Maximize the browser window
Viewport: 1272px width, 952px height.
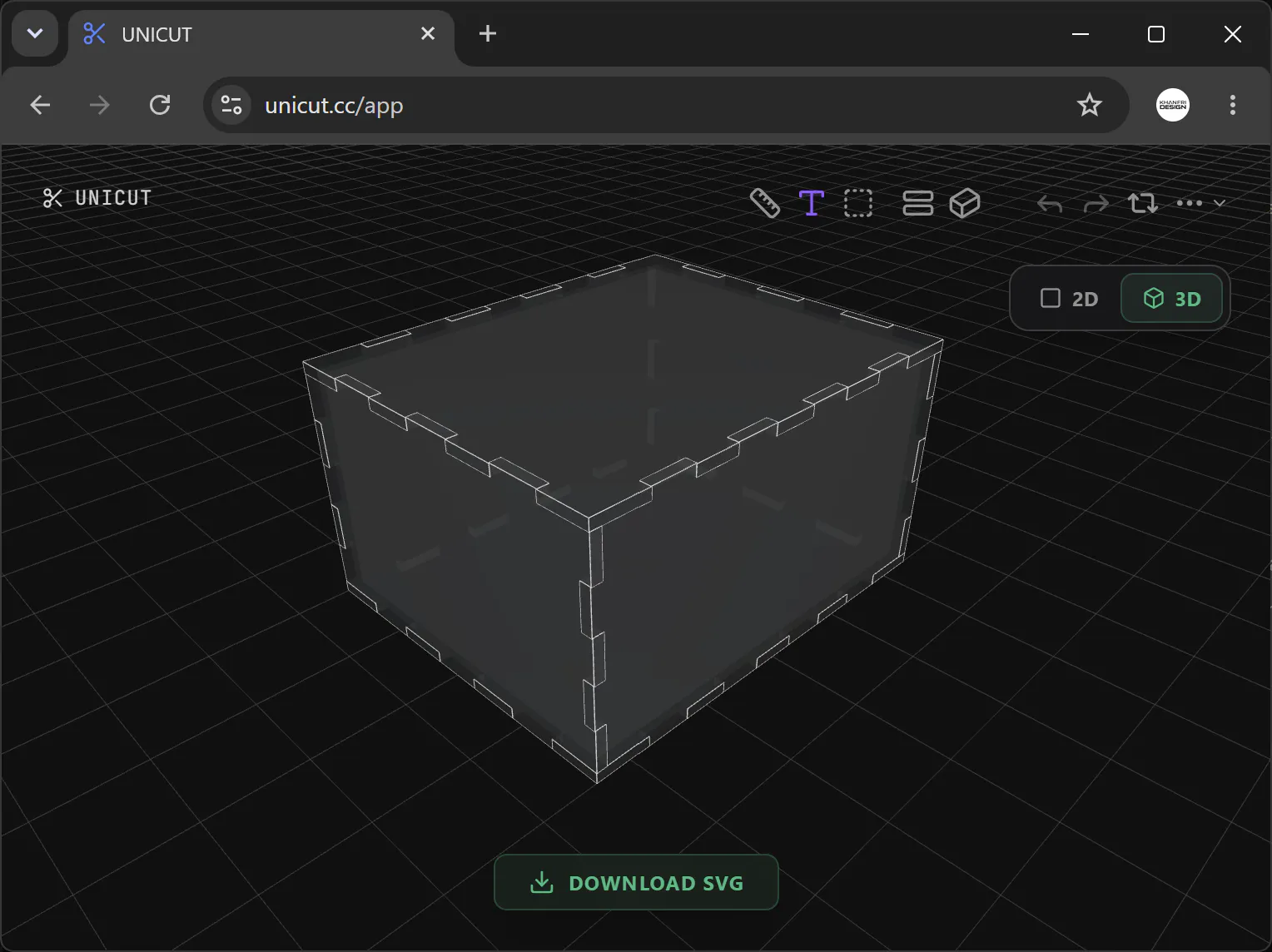pyautogui.click(x=1156, y=34)
